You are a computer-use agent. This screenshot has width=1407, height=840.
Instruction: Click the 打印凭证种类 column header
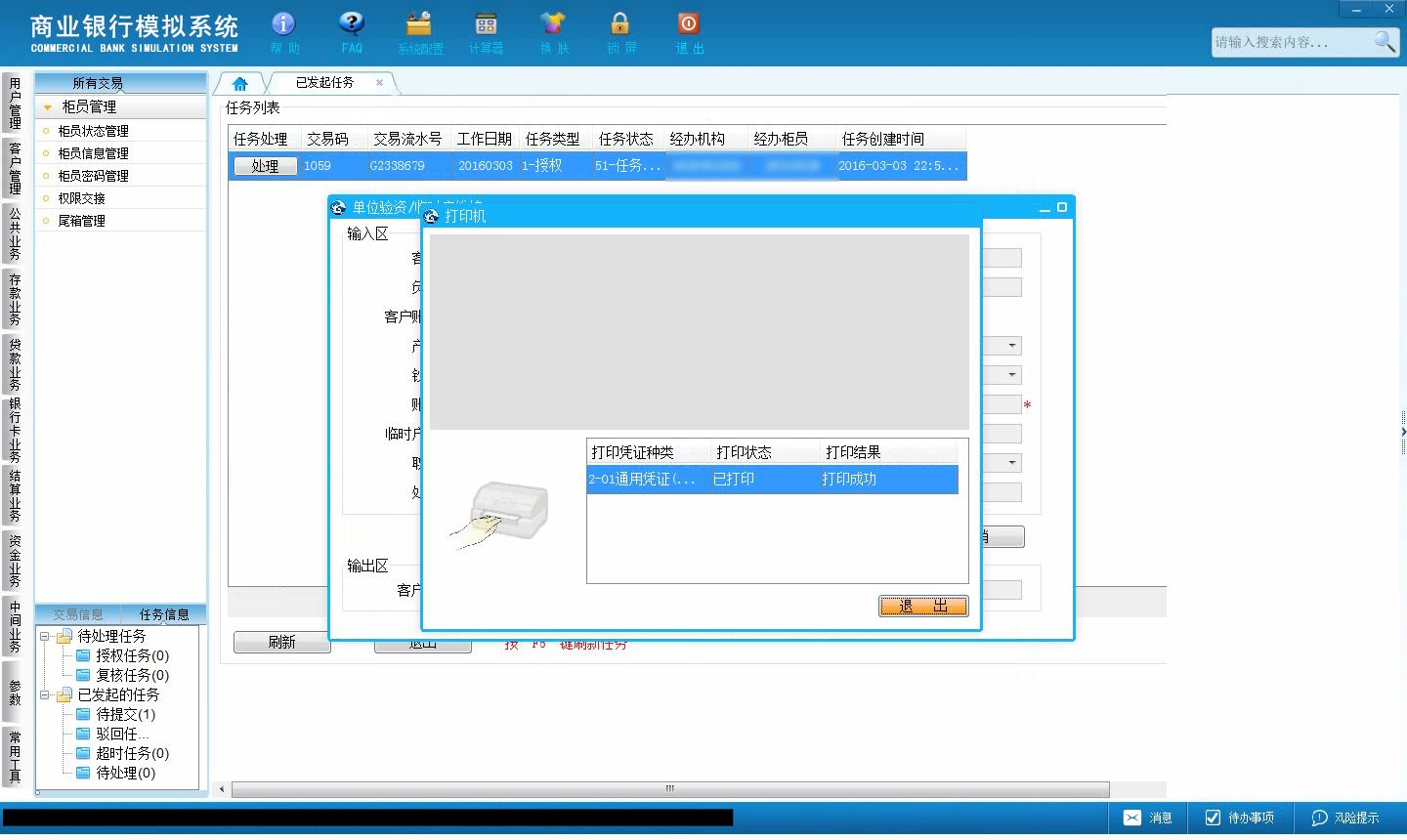(x=648, y=452)
